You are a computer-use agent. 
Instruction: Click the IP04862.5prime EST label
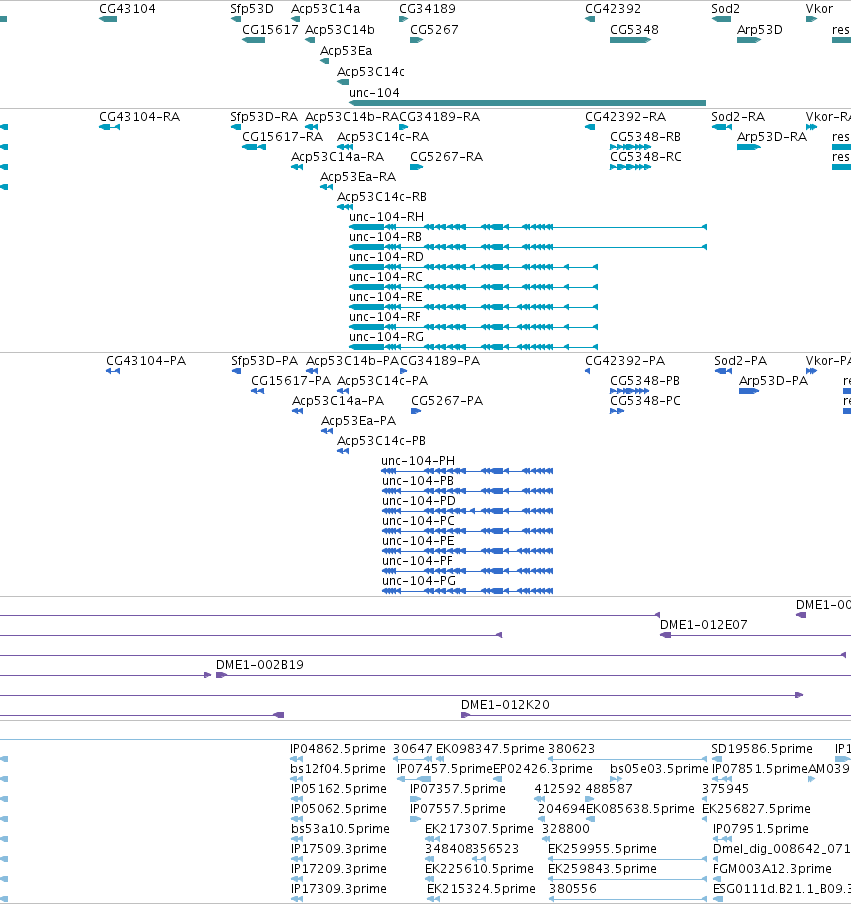338,748
